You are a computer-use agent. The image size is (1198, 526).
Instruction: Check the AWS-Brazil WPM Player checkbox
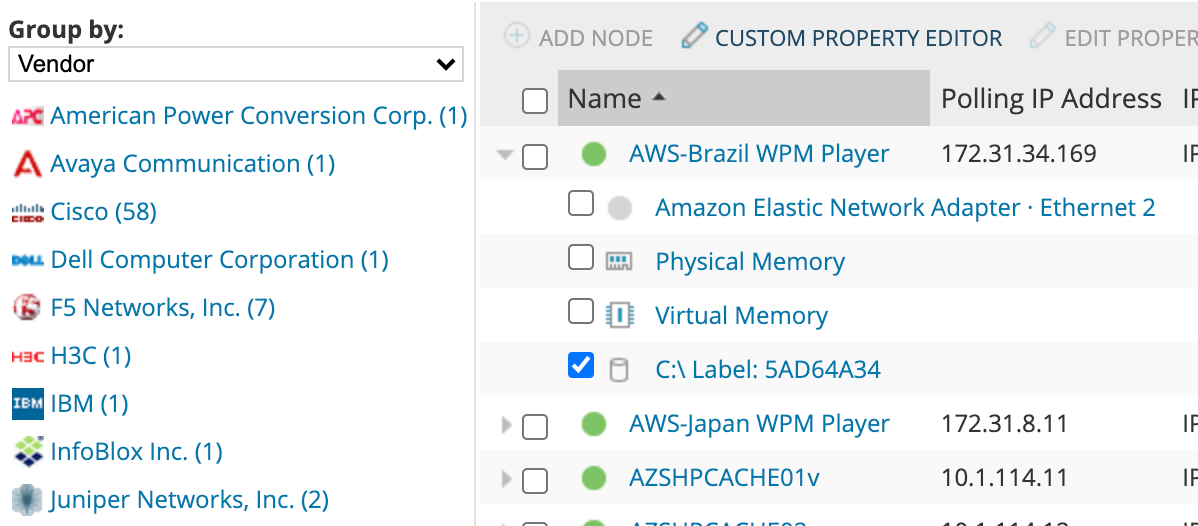coord(535,156)
